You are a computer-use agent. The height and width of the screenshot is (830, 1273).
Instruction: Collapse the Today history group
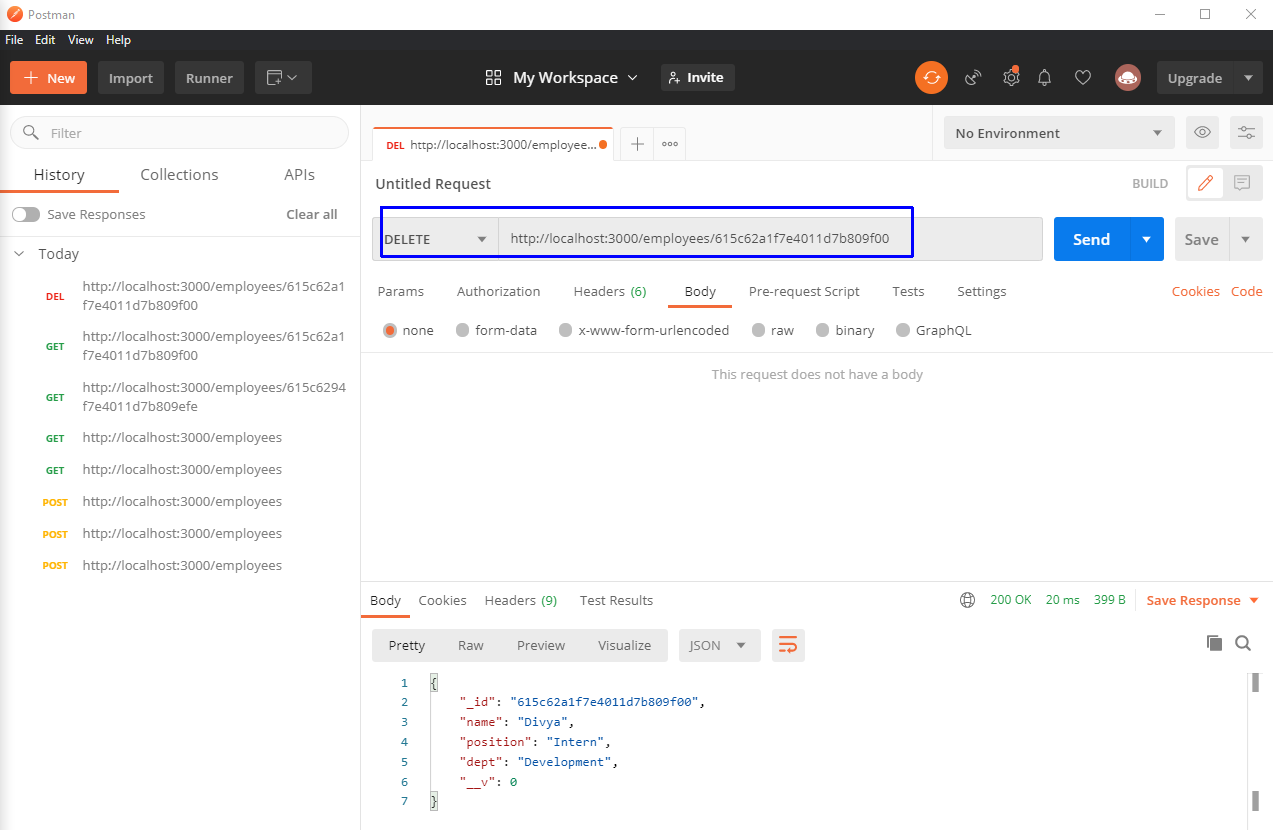19,254
